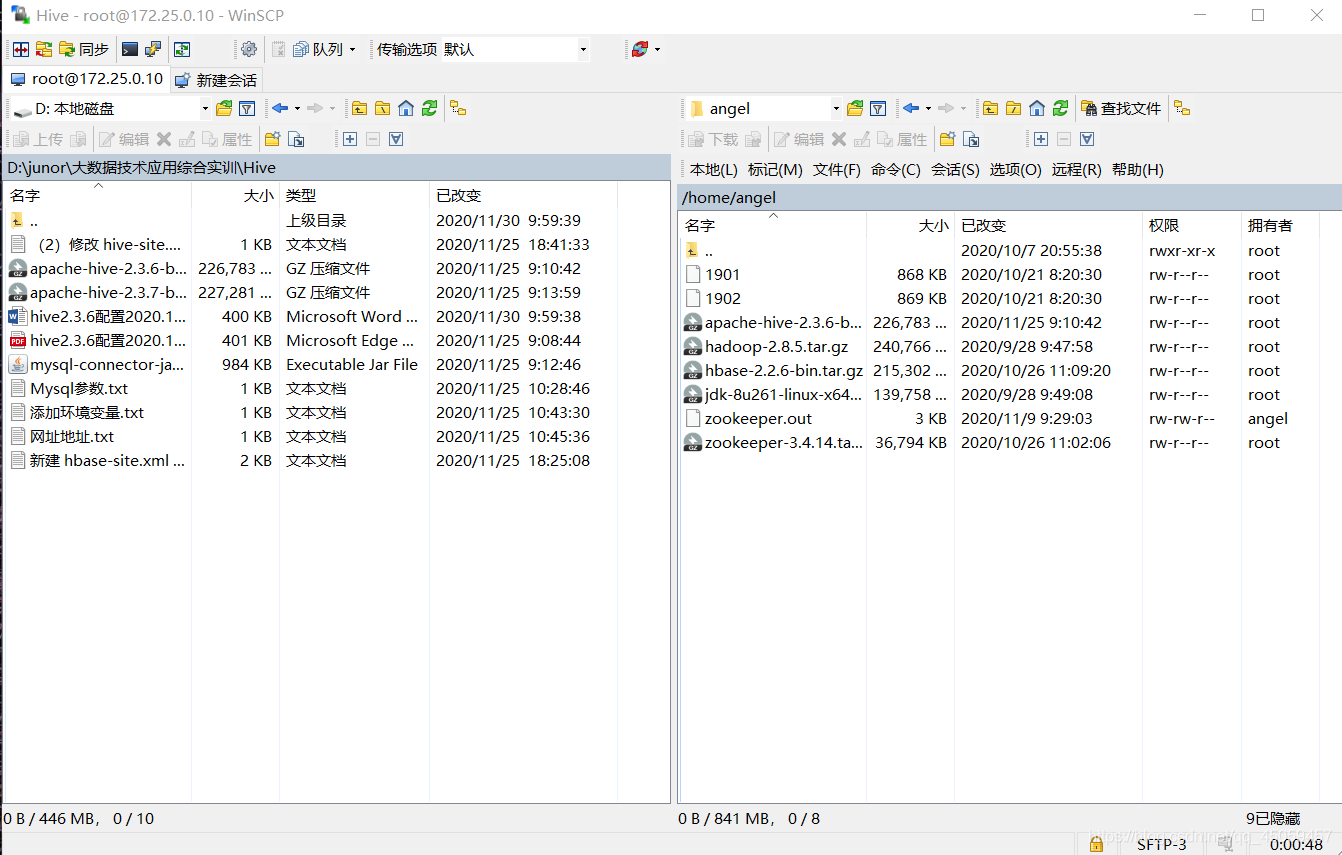Go back in the local panel history
The width and height of the screenshot is (1342, 855).
[x=279, y=108]
